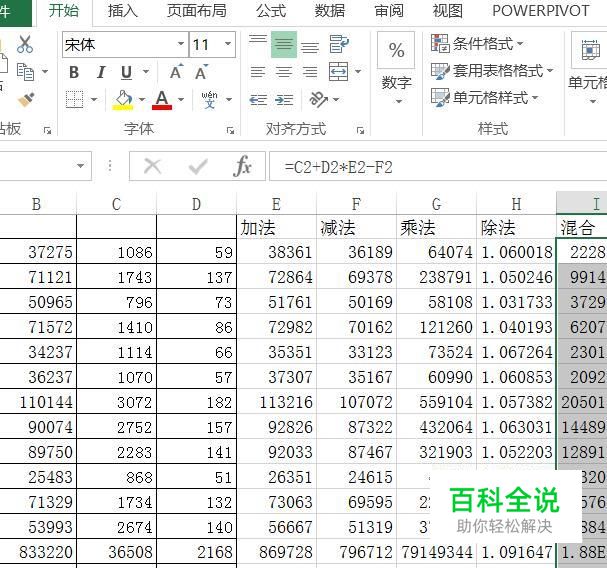
Task: Align text to bottom
Action: [x=310, y=46]
